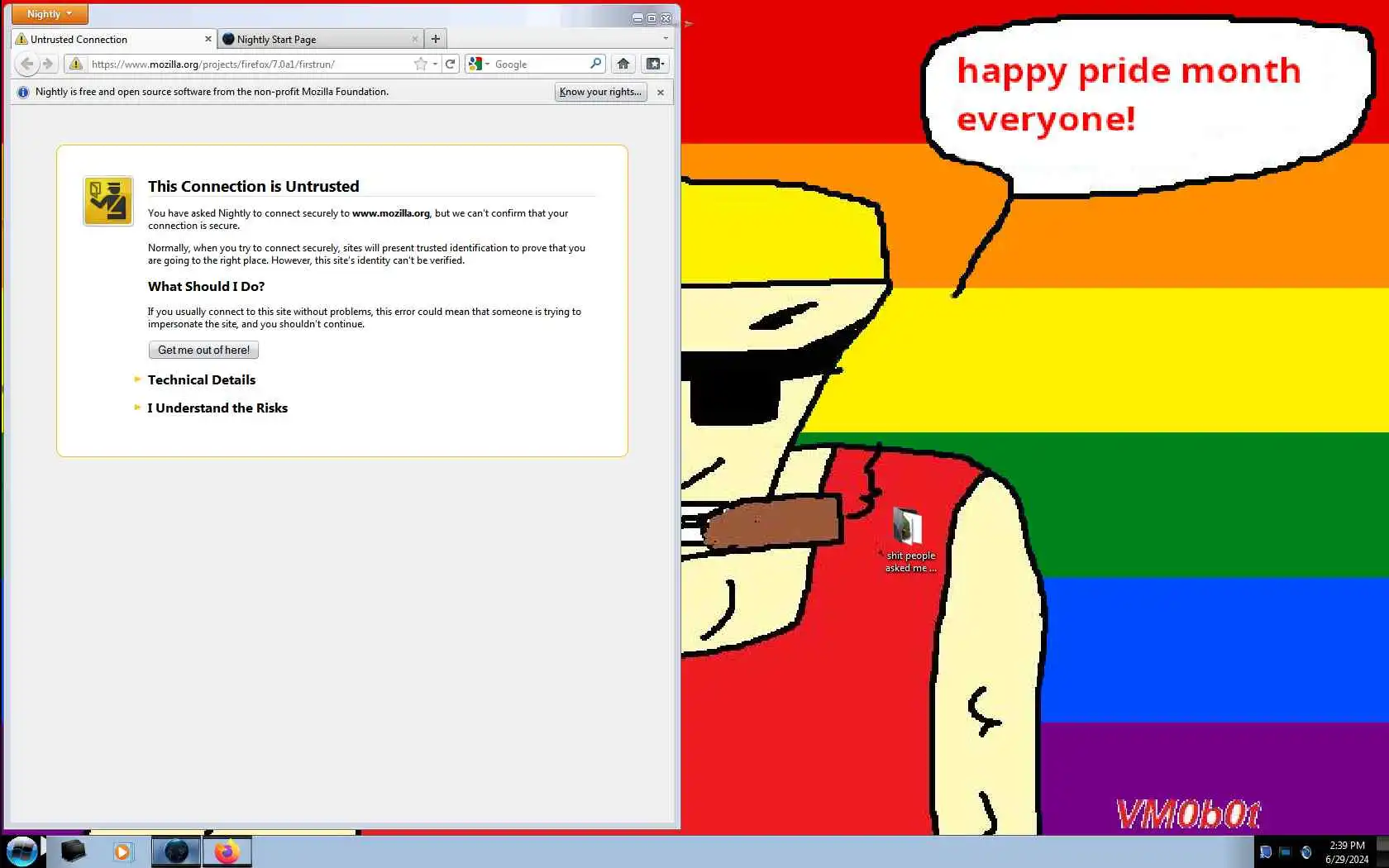Click the blue info icon in notification bar
Image resolution: width=1389 pixels, height=868 pixels.
[23, 92]
